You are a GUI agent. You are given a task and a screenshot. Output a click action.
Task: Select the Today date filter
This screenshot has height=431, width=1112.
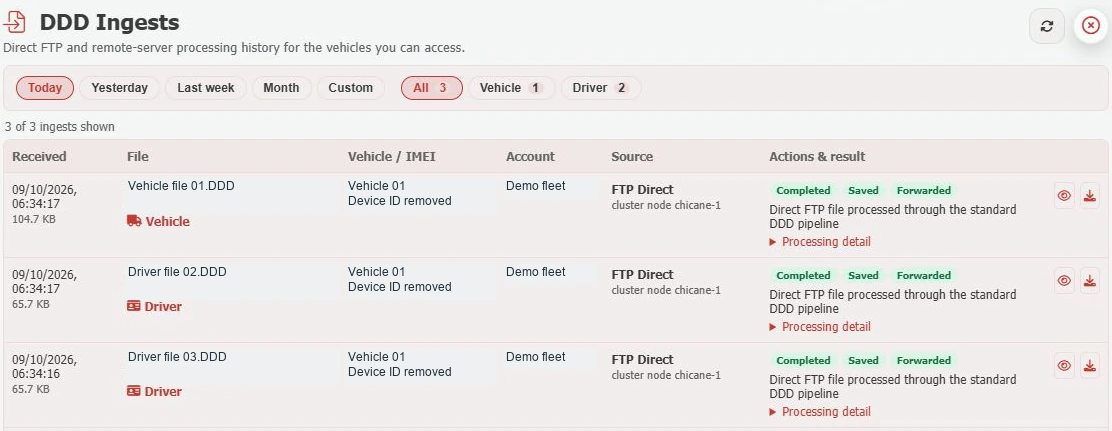coord(45,88)
